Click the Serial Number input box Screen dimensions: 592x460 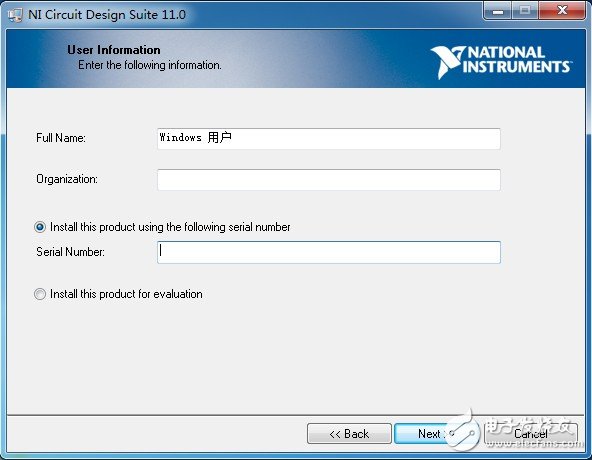click(x=329, y=252)
